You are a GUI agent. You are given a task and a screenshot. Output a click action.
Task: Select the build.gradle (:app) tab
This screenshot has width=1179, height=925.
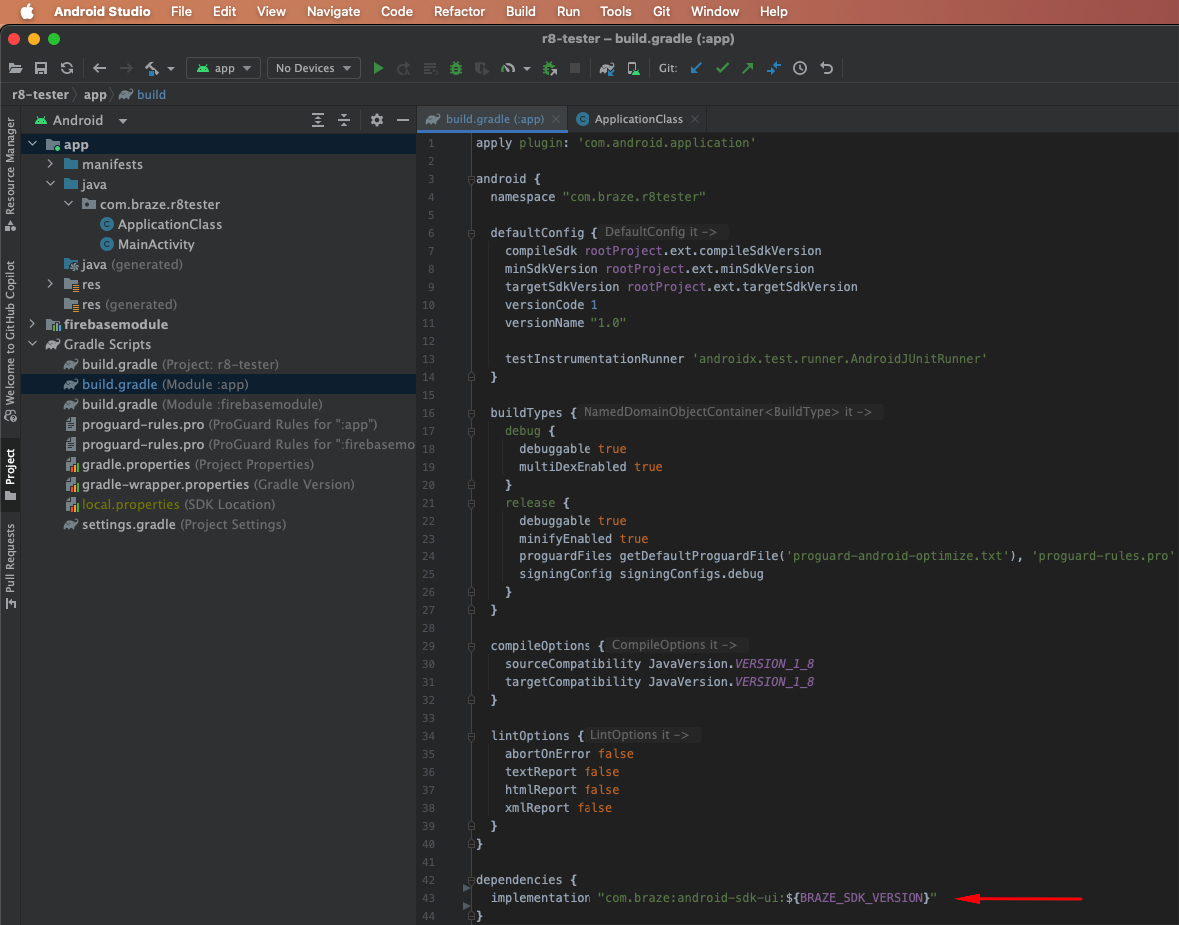[x=494, y=119]
